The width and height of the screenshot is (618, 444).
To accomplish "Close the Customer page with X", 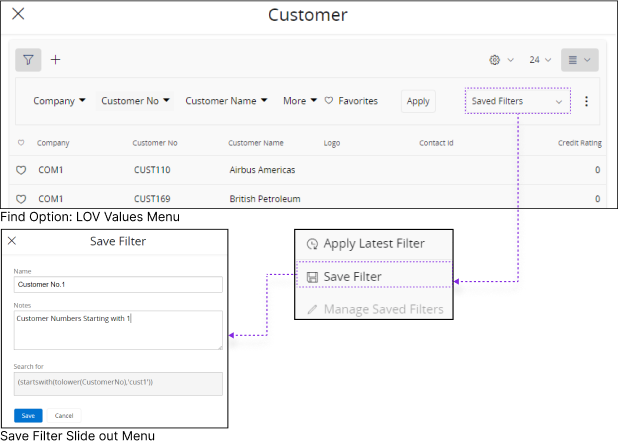I will (18, 14).
